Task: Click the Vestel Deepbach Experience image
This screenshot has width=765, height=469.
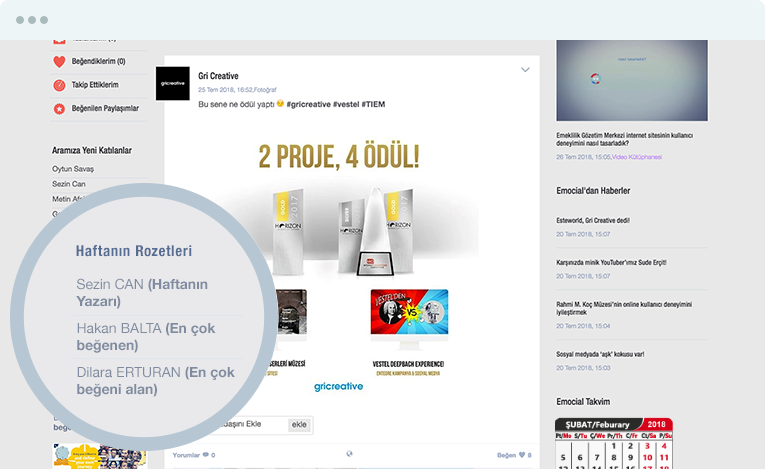Action: tap(409, 312)
